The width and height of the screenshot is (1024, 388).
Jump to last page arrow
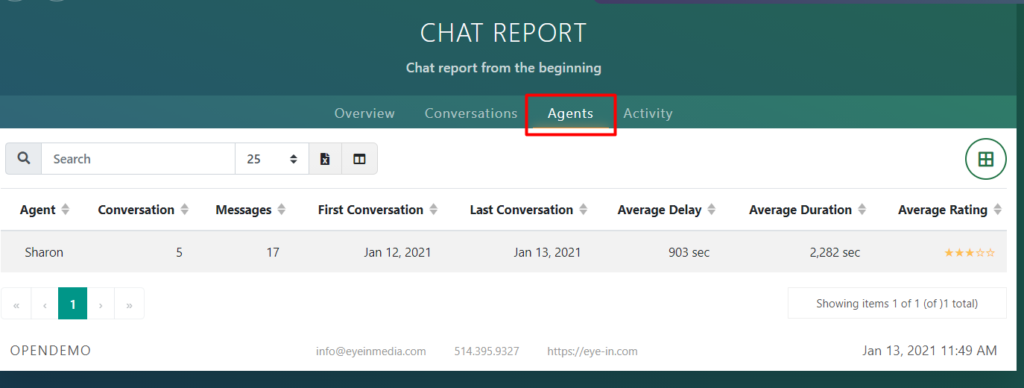tap(129, 304)
